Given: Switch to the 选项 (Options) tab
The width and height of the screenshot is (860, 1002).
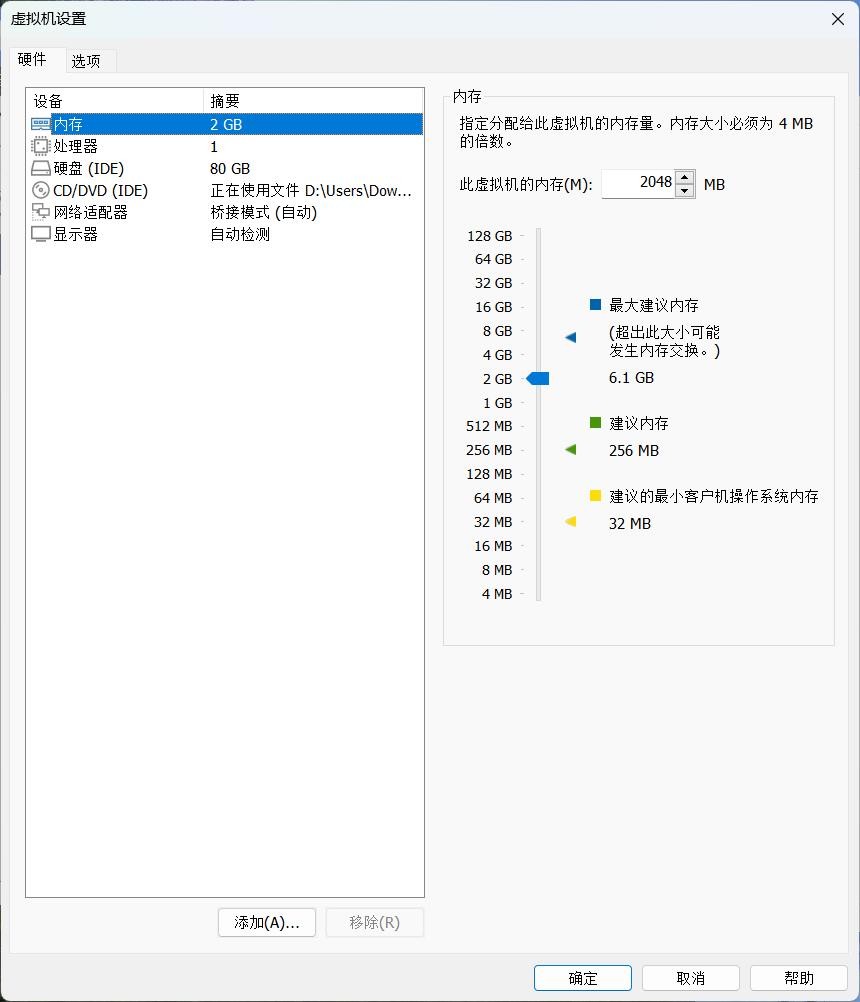Looking at the screenshot, I should click(86, 61).
